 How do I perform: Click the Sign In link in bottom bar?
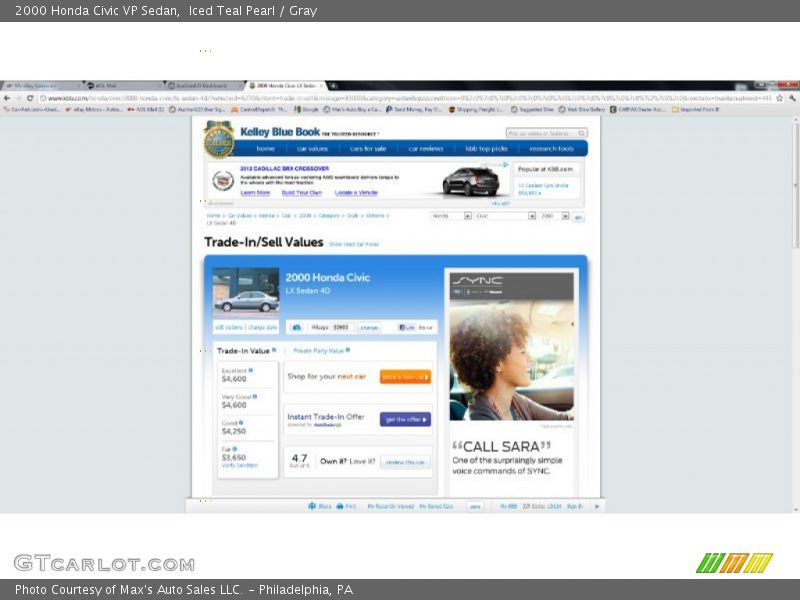click(574, 506)
